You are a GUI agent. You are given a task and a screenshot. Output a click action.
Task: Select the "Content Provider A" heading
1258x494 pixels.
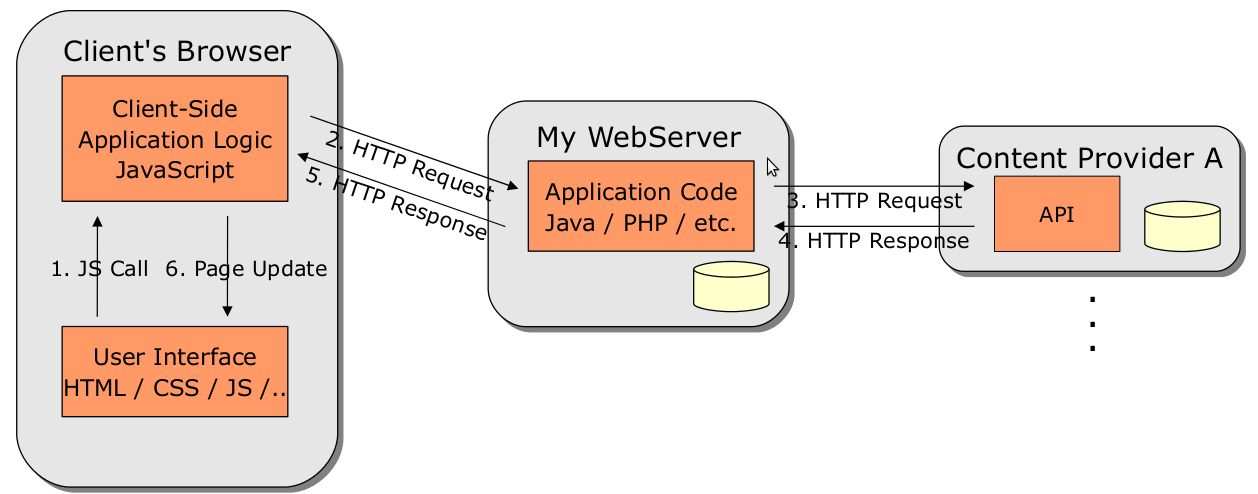click(x=1089, y=158)
